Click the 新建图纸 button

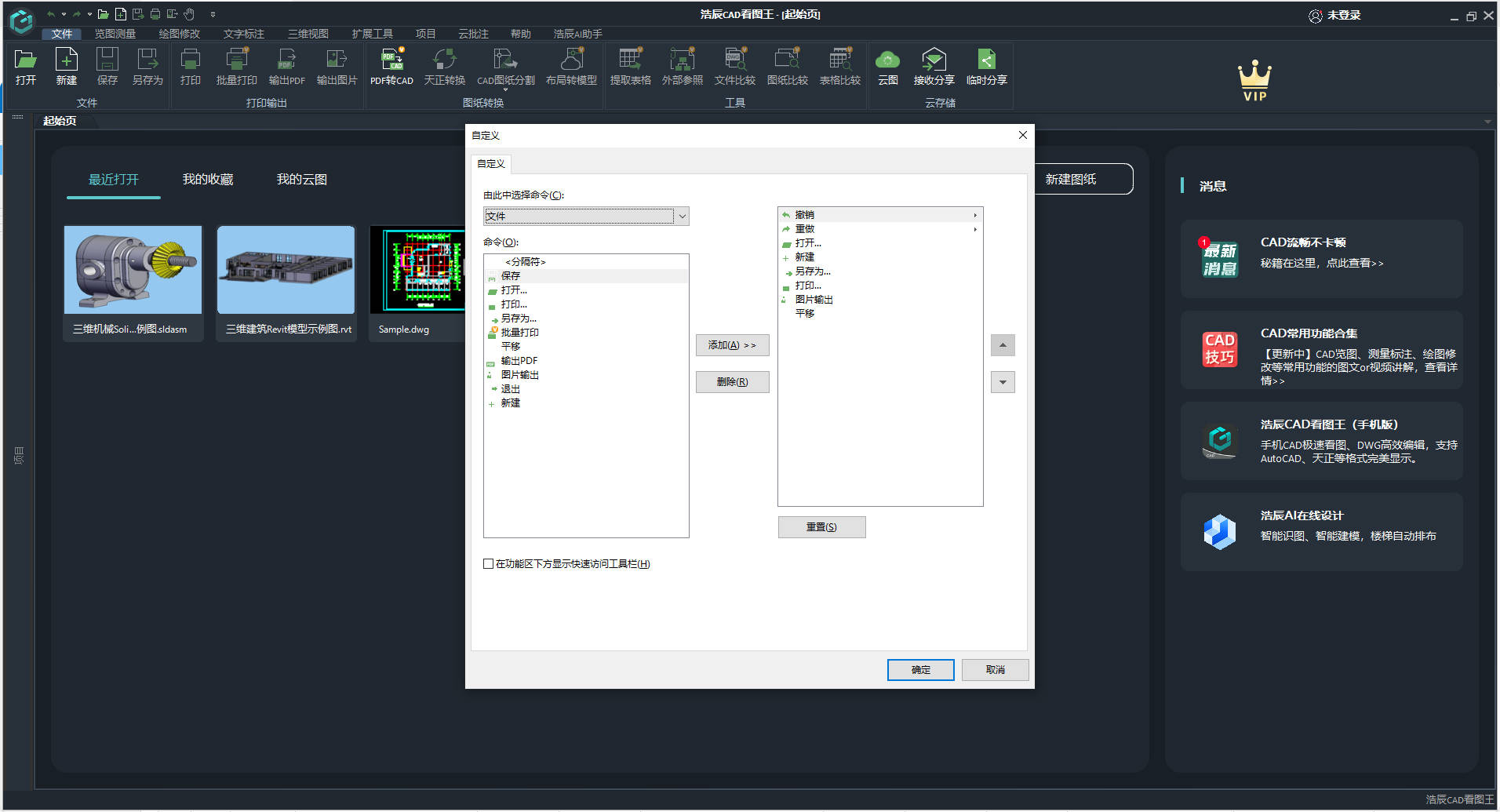[x=1083, y=180]
